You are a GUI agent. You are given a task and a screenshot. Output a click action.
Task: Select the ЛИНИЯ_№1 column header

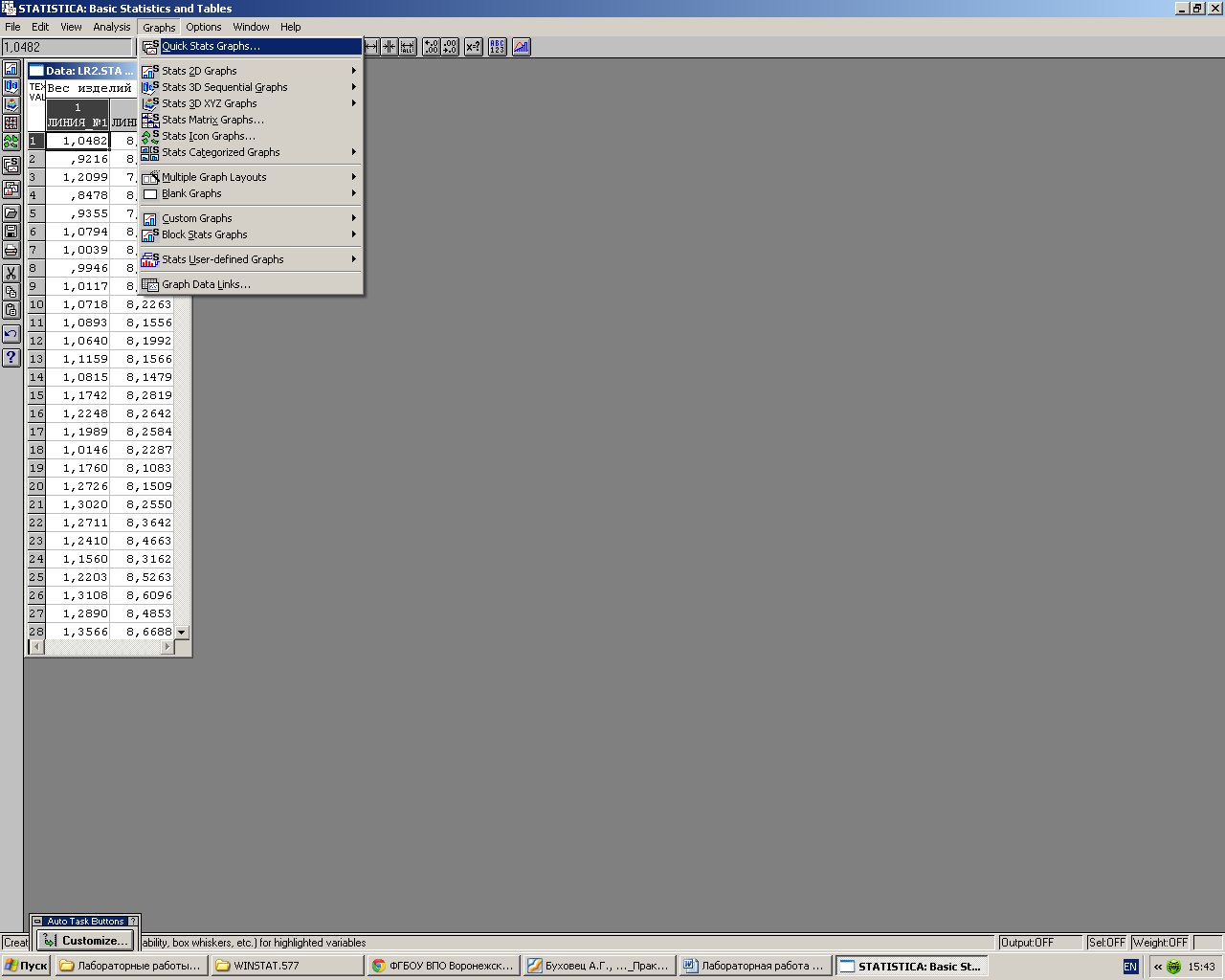pyautogui.click(x=78, y=115)
